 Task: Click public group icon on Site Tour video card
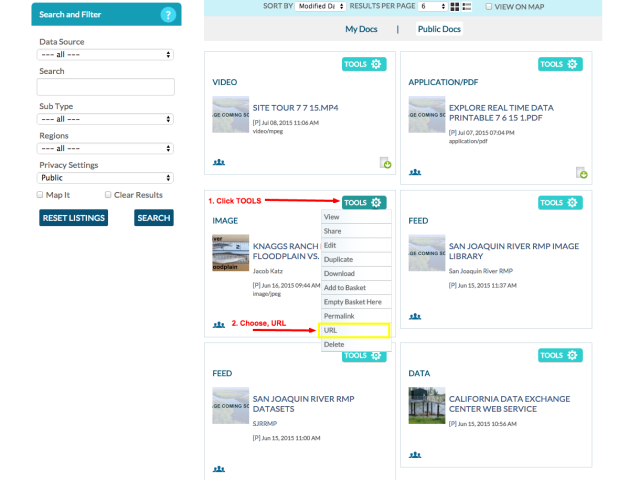219,161
